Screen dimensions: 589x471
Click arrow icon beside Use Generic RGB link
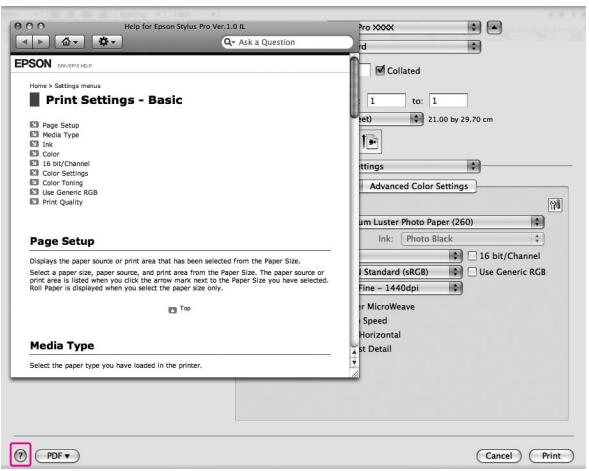click(x=34, y=192)
